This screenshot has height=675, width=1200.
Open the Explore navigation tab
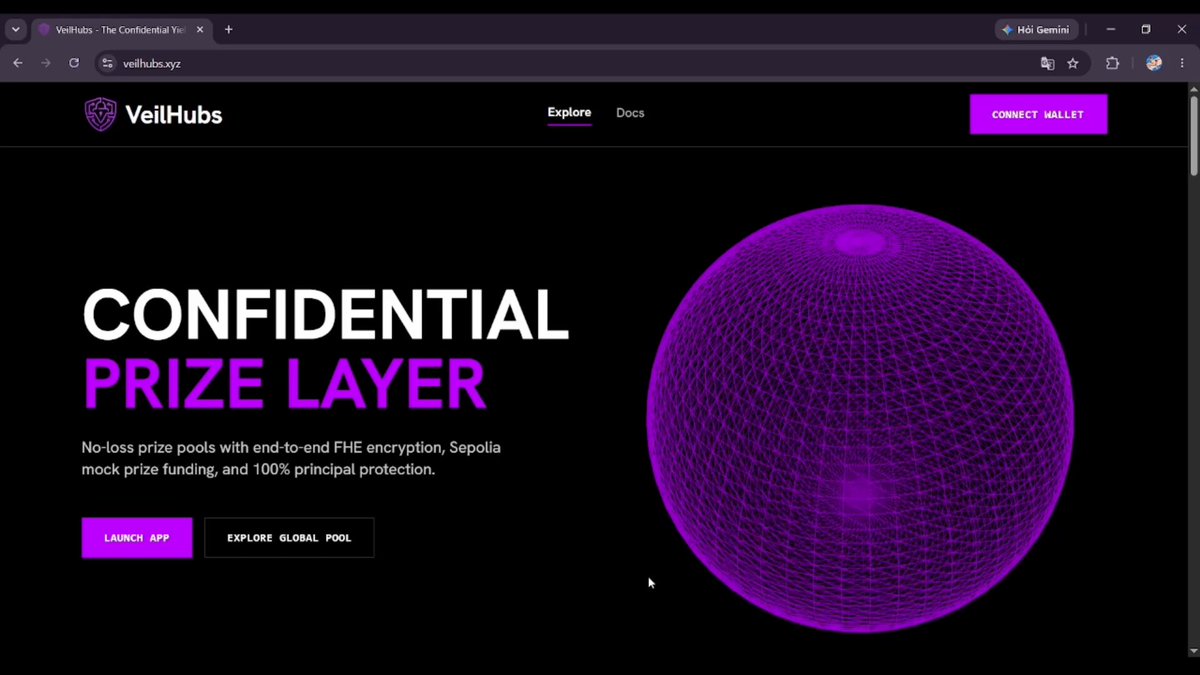(569, 113)
